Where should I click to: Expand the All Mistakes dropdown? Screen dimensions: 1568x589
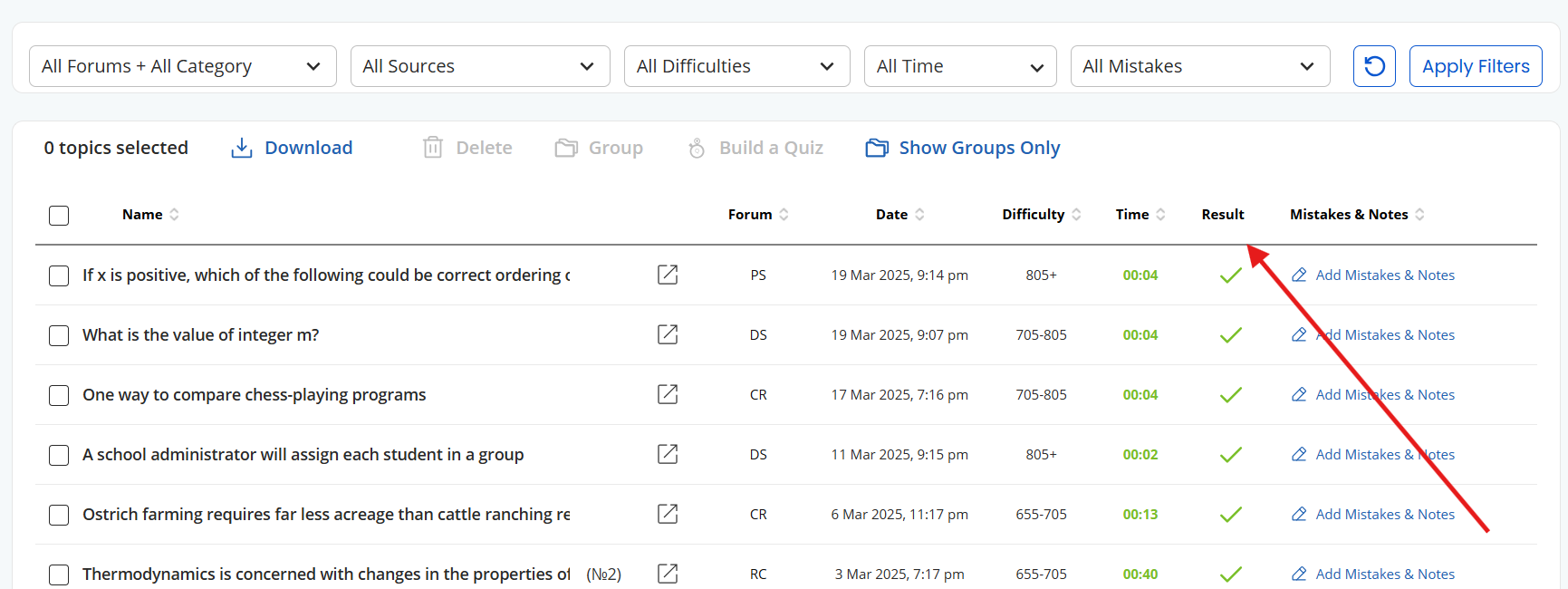pos(1199,66)
